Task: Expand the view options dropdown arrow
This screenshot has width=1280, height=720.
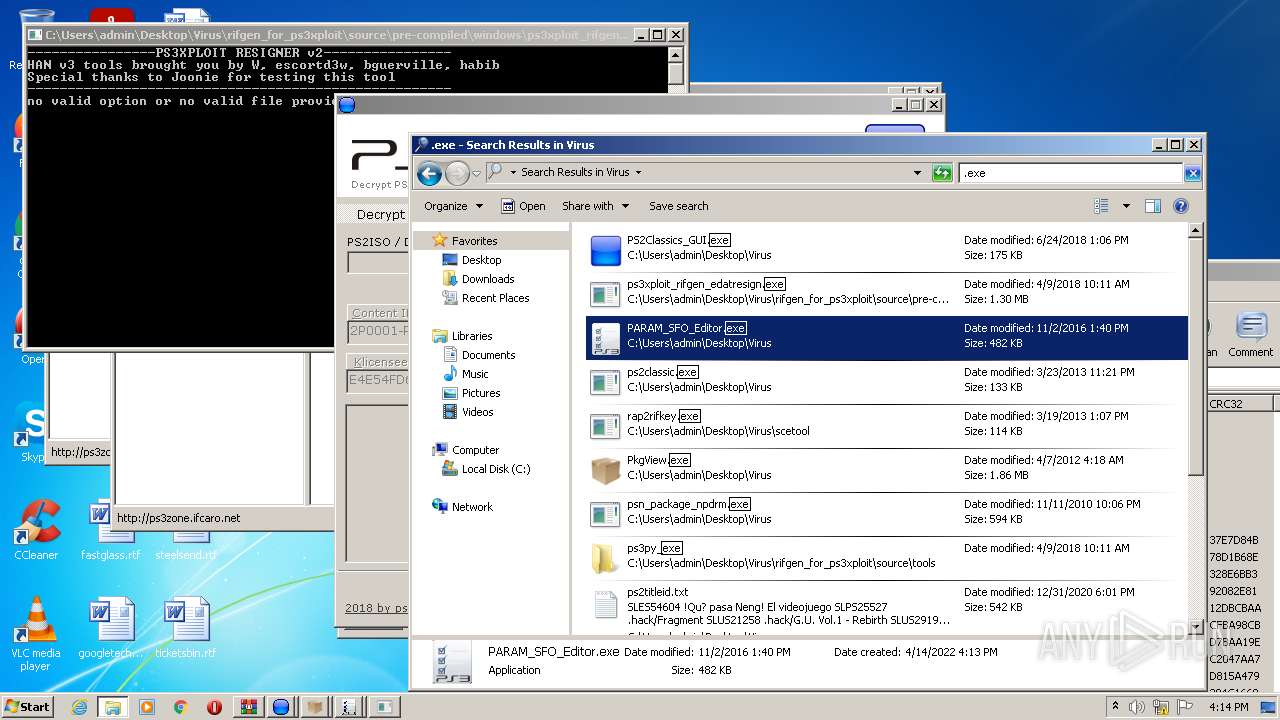Action: pyautogui.click(x=1125, y=206)
